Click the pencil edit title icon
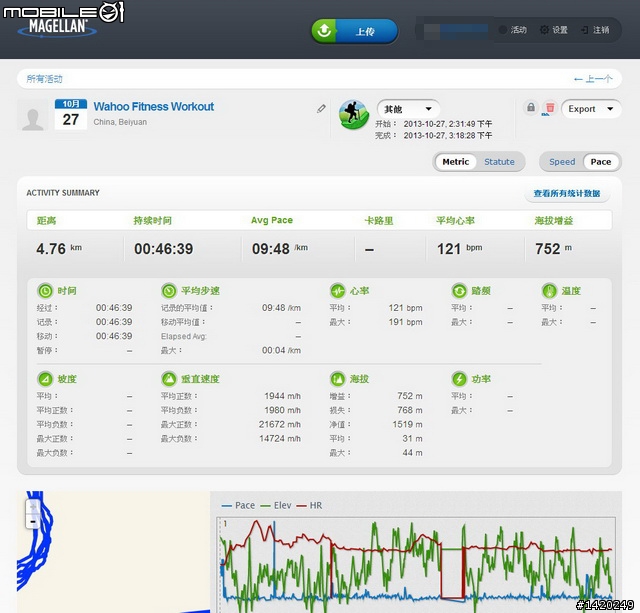The width and height of the screenshot is (640, 613). [x=321, y=109]
